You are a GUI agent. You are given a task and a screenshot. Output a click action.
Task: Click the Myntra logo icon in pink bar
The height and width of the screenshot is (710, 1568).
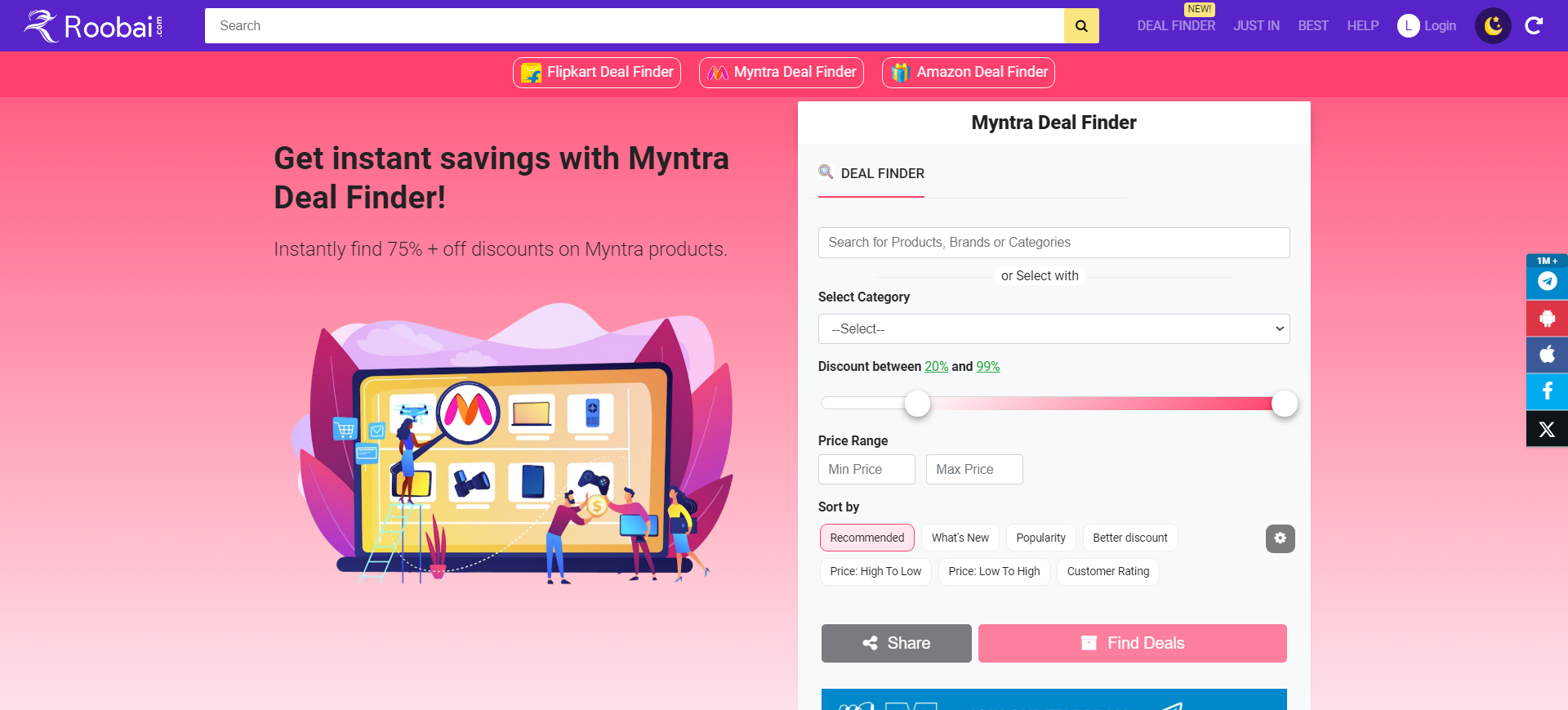click(718, 73)
